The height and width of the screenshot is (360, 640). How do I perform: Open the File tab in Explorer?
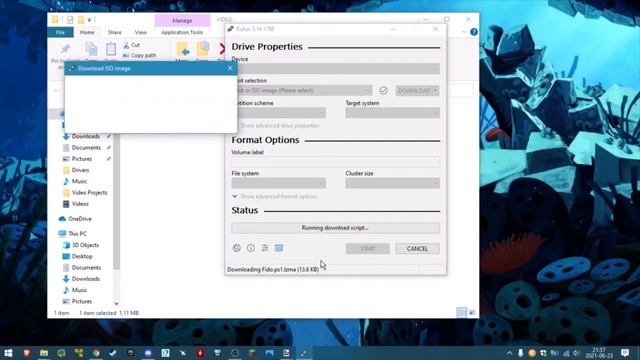click(60, 32)
